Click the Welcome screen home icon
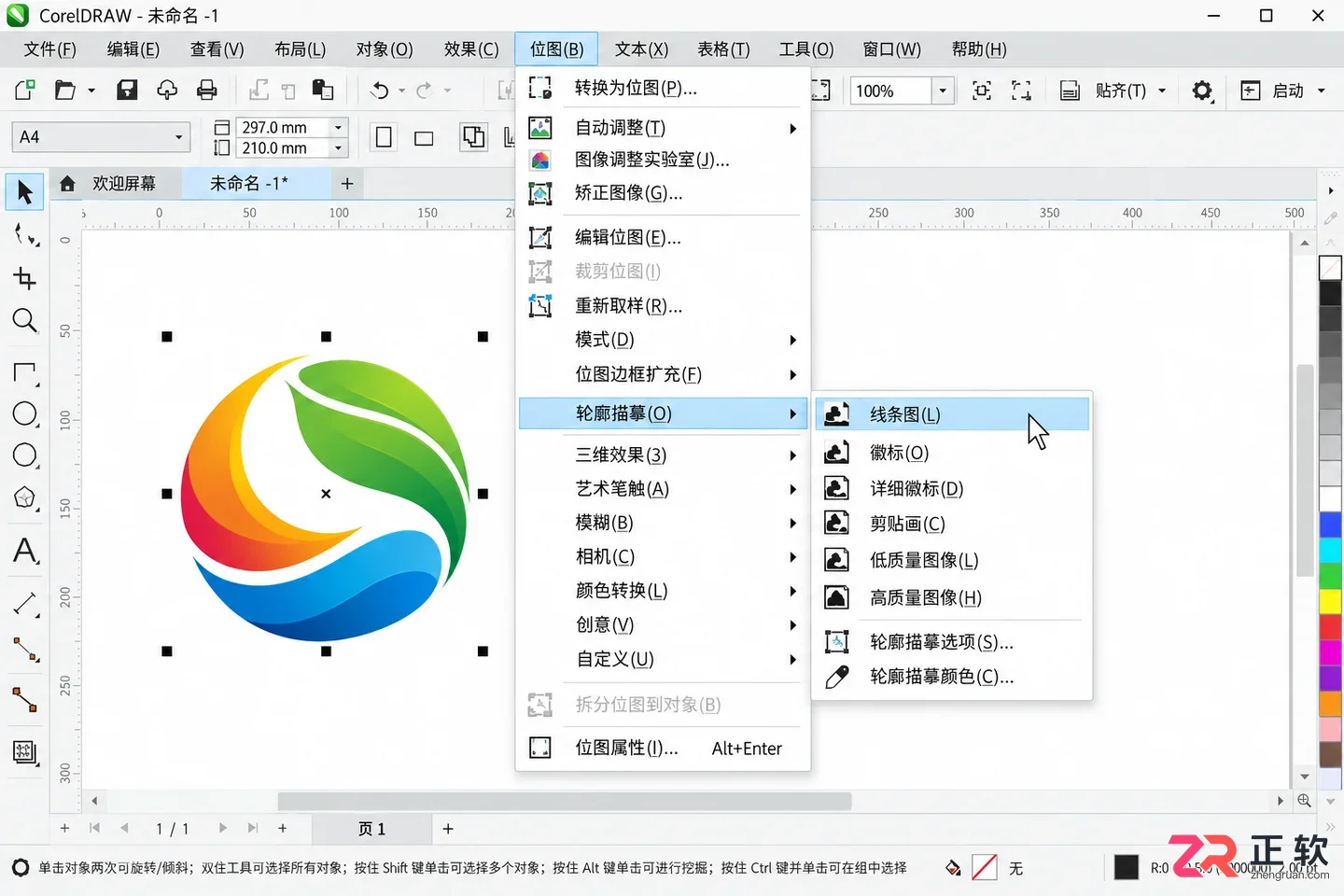The width and height of the screenshot is (1344, 896). coord(67,184)
